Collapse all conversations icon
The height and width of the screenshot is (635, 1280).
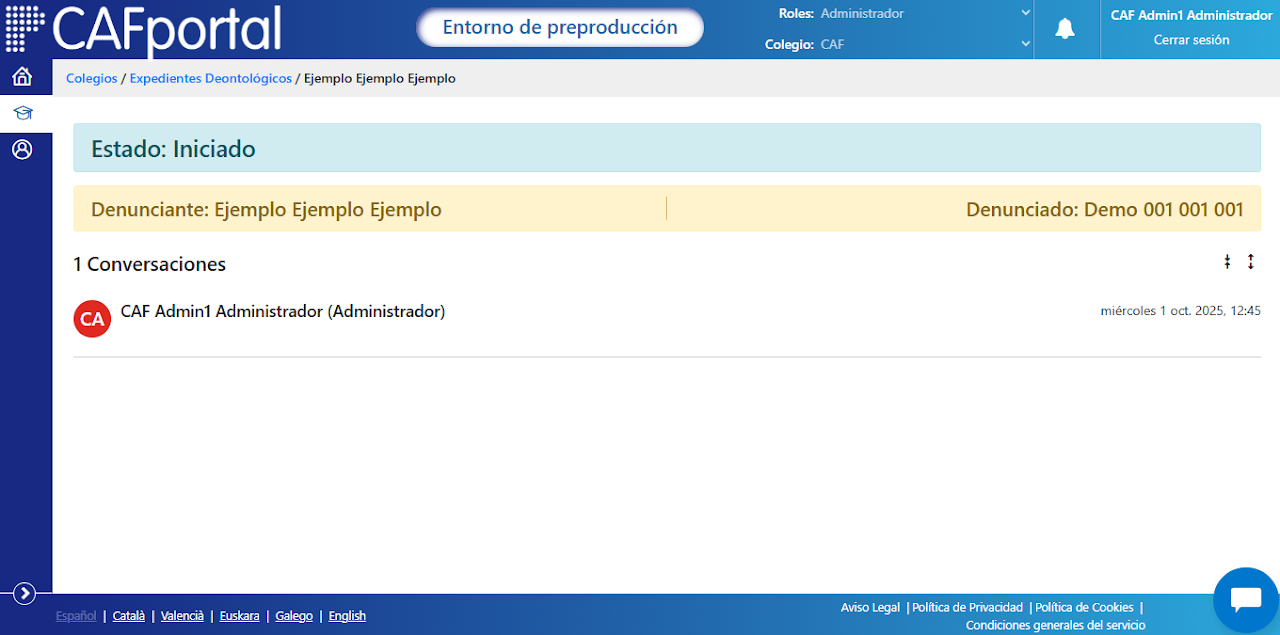point(1227,262)
